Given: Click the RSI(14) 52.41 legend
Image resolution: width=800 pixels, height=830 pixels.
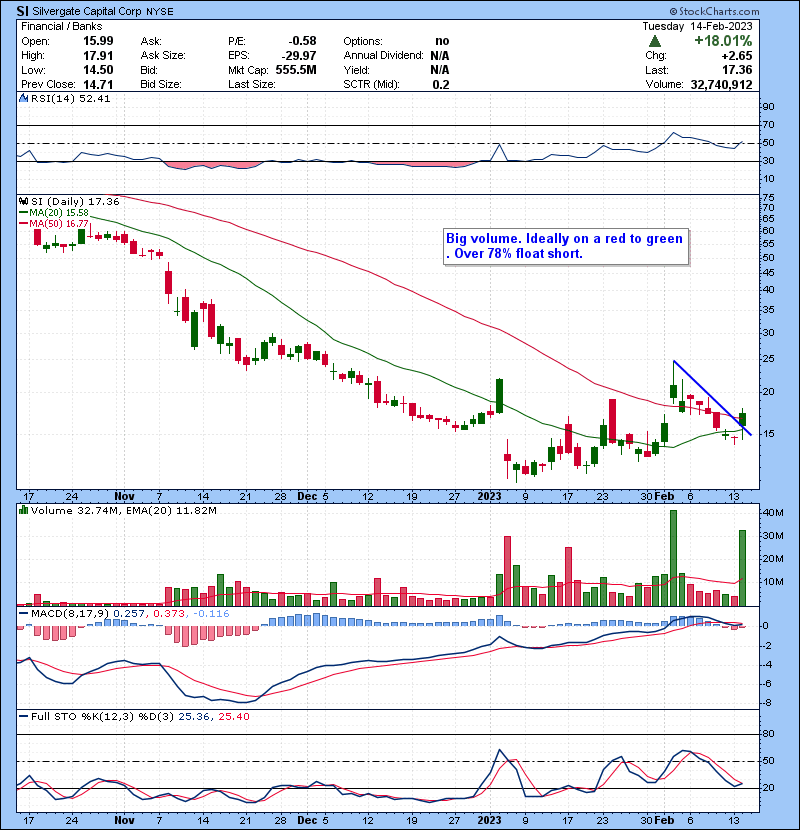Looking at the screenshot, I should tap(70, 98).
